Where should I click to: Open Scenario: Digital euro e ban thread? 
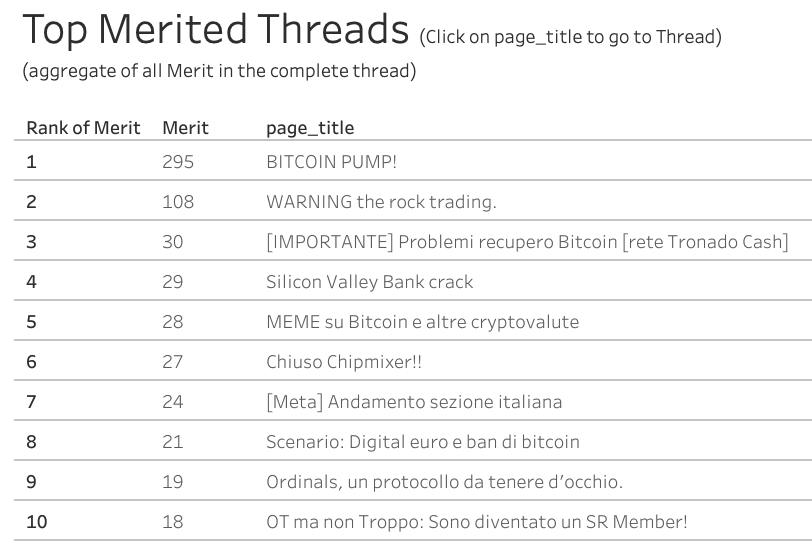coord(423,442)
